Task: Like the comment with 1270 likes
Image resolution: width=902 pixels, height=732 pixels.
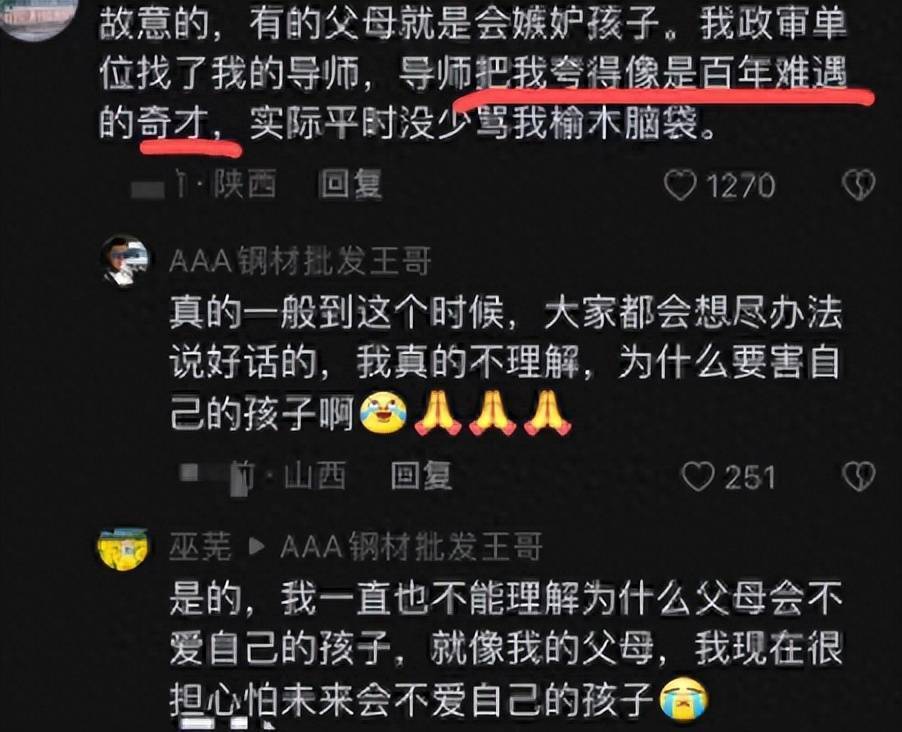Action: click(x=680, y=185)
